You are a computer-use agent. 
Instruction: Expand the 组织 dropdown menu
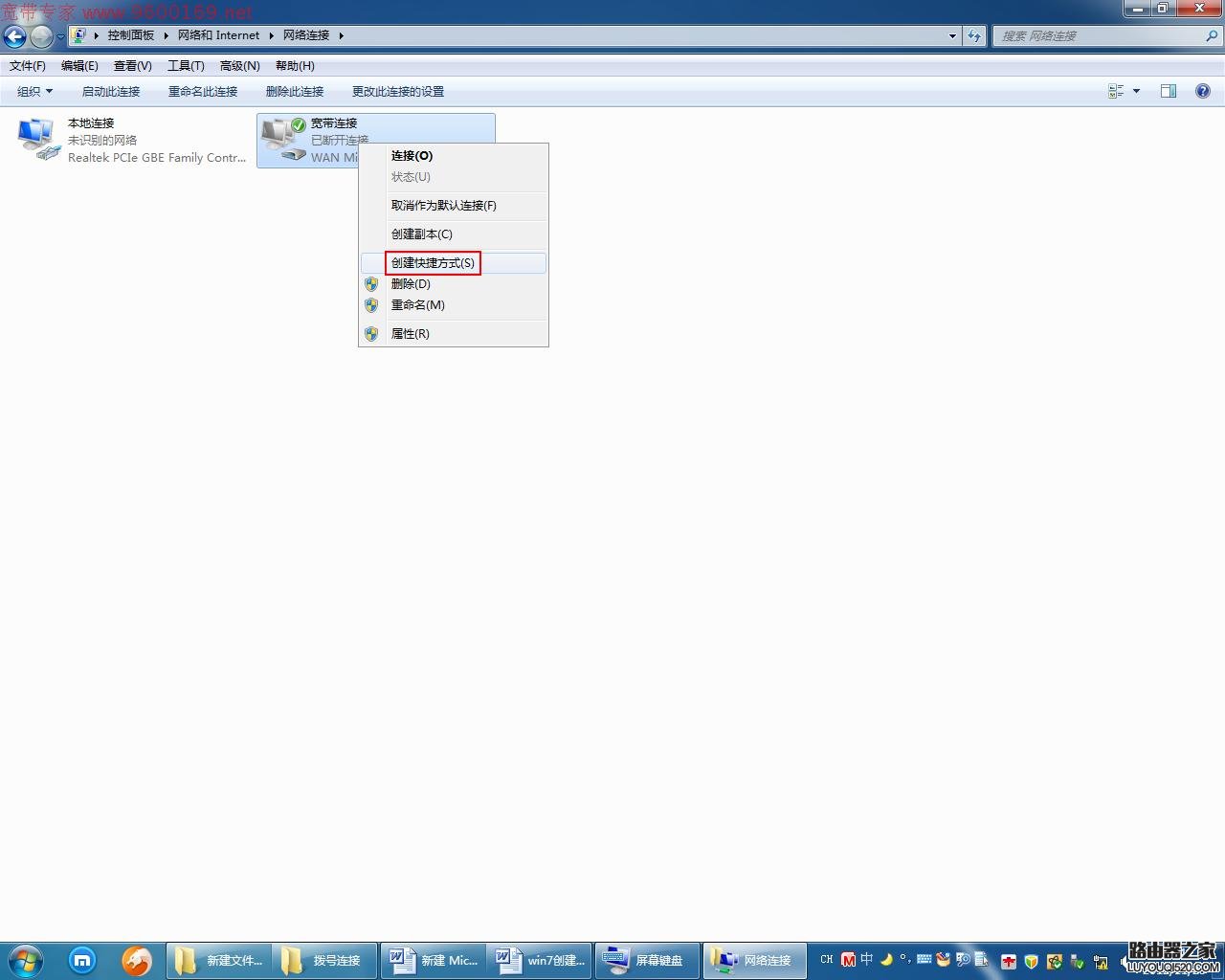[33, 91]
